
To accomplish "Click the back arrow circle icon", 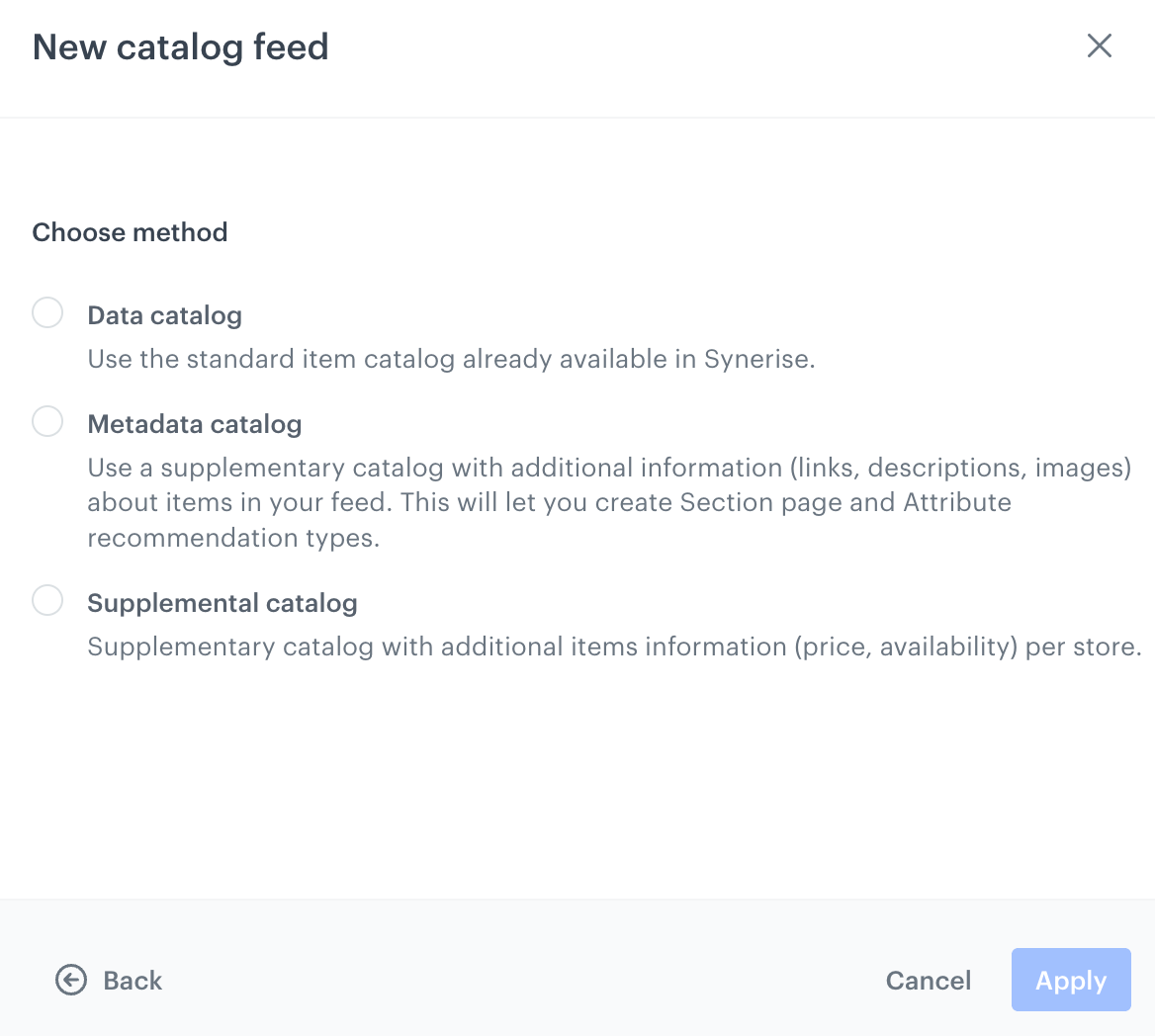I will click(68, 980).
